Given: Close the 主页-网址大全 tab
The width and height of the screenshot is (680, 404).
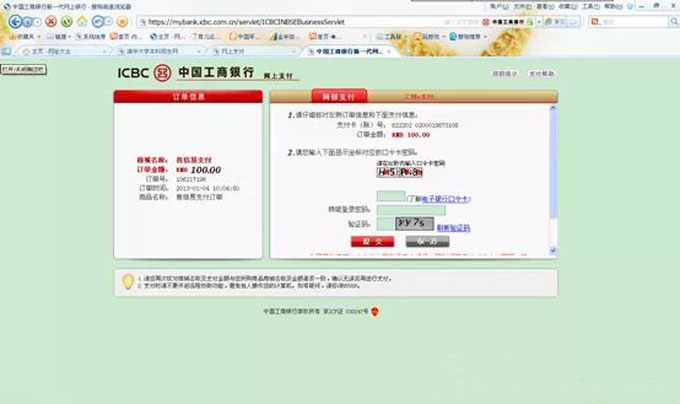Looking at the screenshot, I should (x=104, y=51).
